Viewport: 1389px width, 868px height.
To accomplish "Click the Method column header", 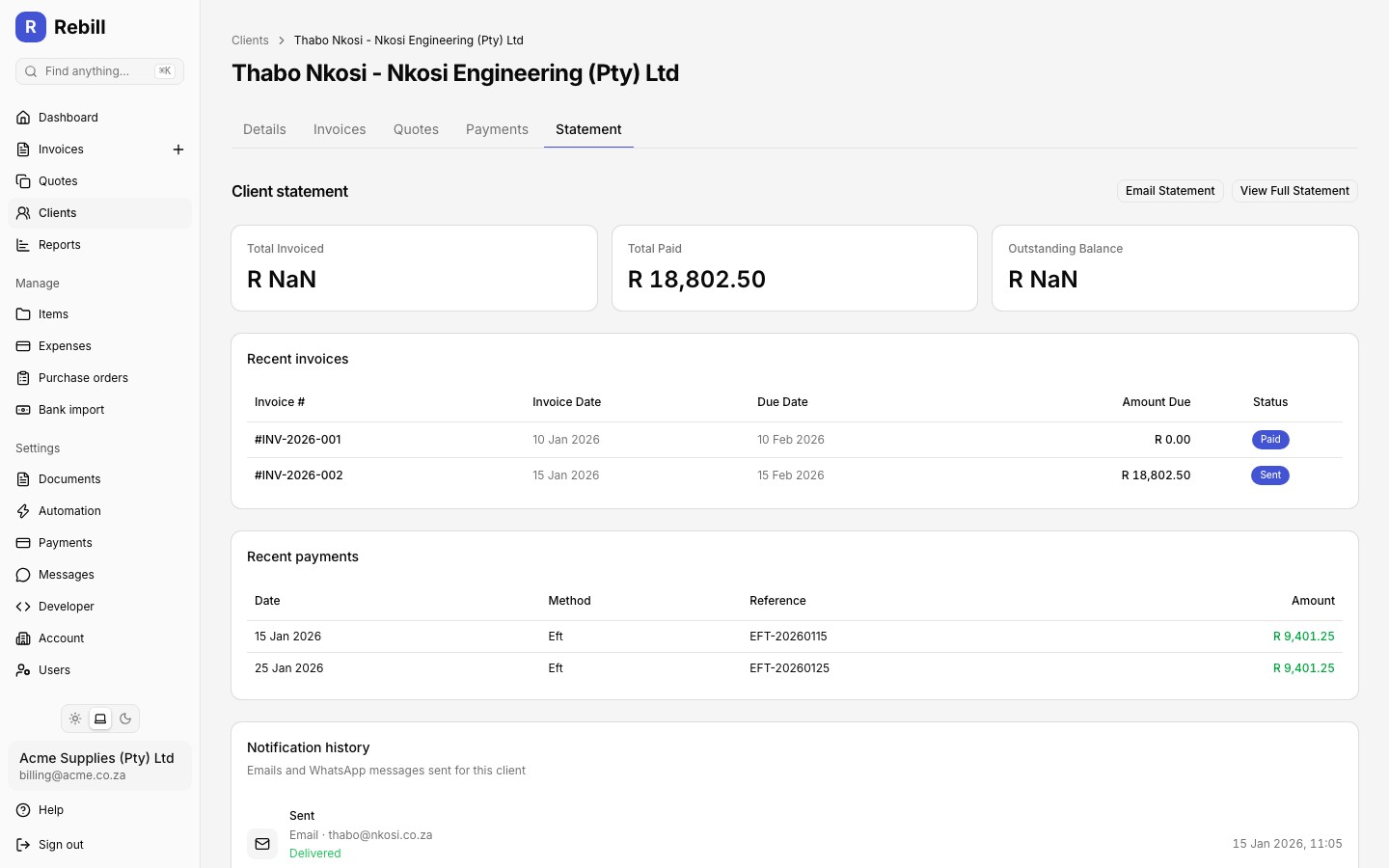I will click(x=569, y=601).
